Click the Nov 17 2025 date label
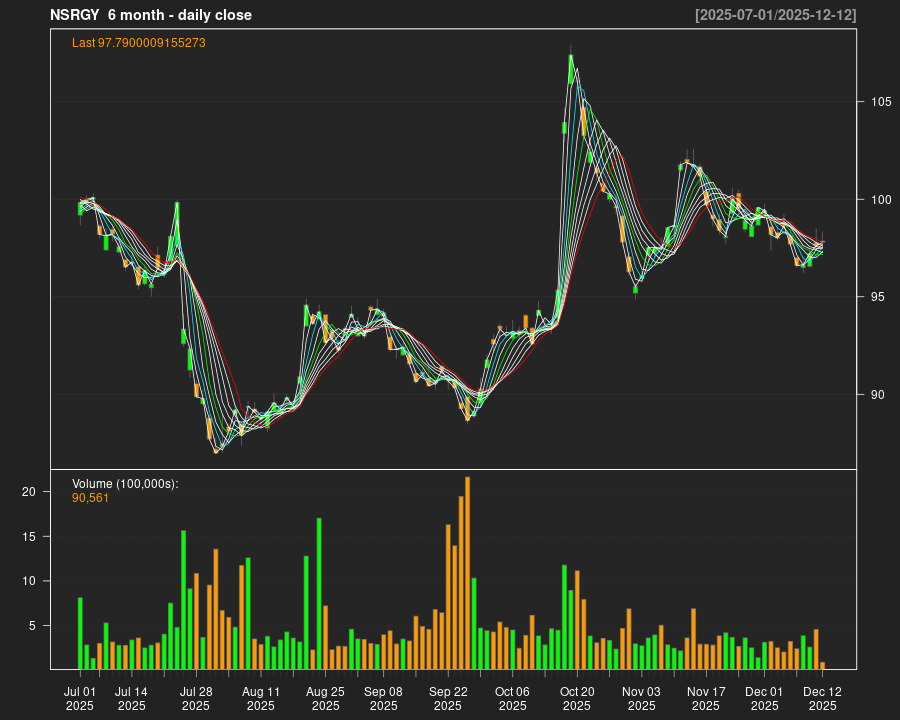This screenshot has height=720, width=900. tap(706, 698)
